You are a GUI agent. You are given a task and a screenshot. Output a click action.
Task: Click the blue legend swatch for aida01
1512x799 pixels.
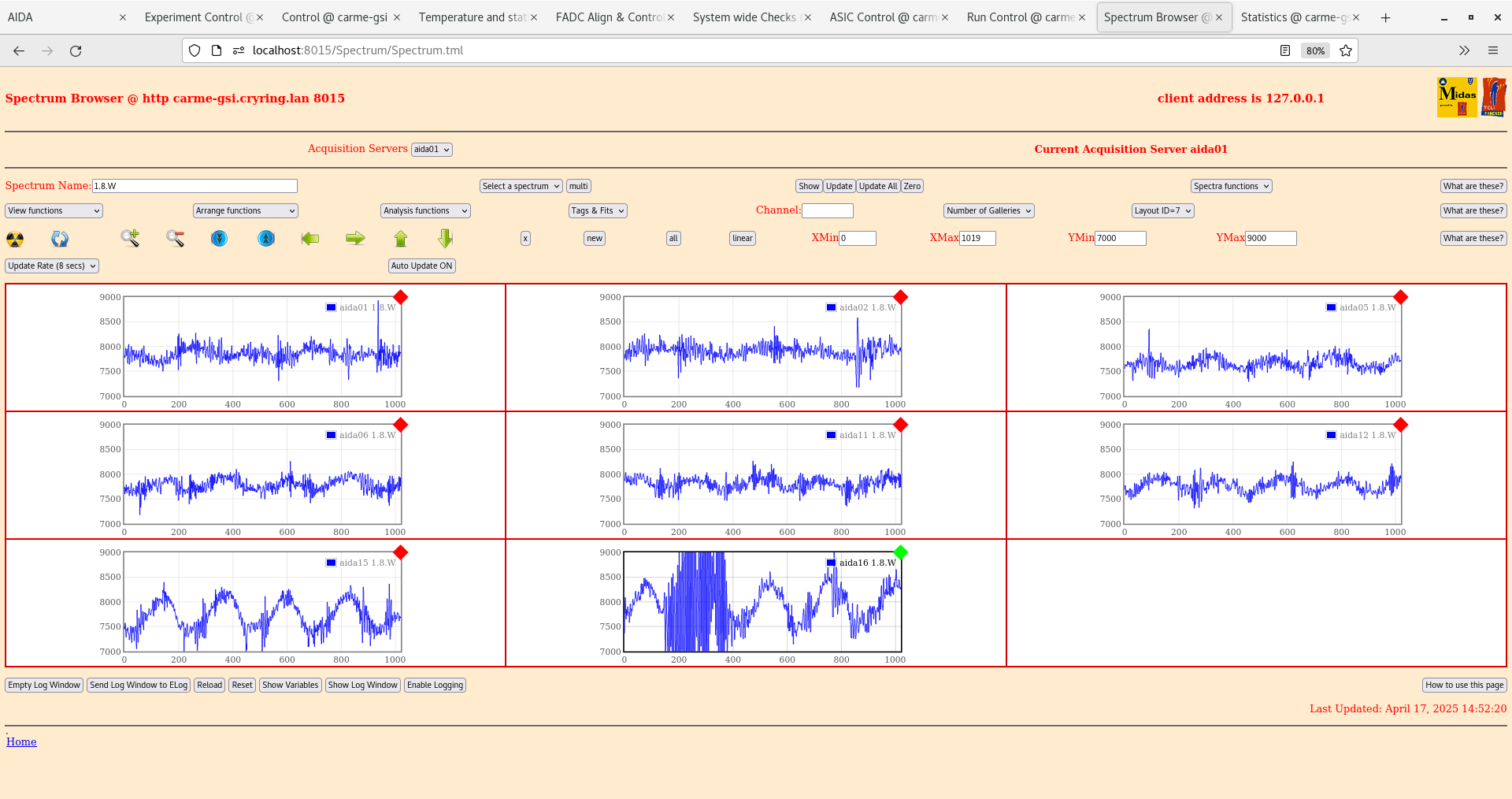(332, 307)
